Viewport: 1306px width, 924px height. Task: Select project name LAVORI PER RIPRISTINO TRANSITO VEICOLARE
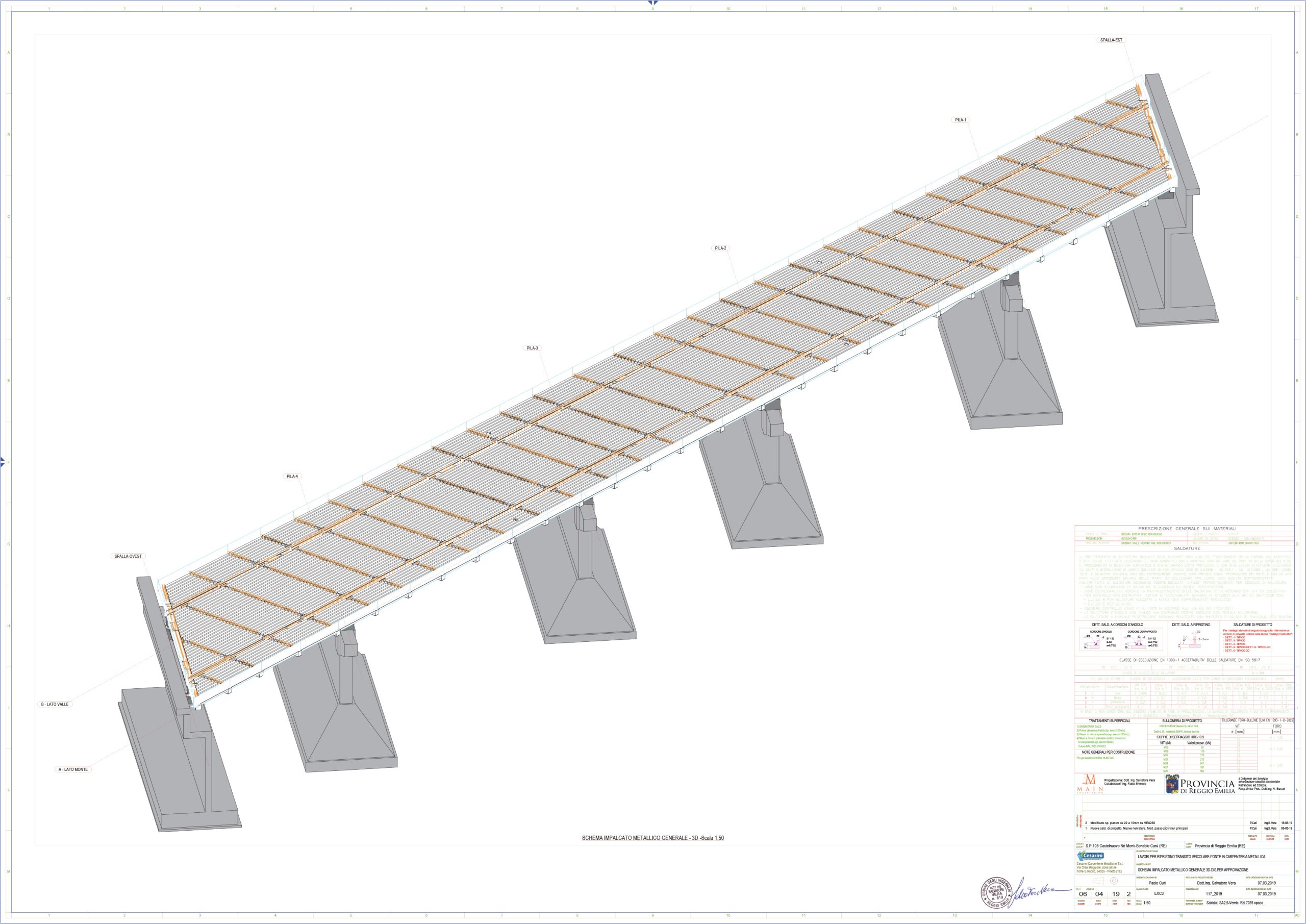pos(1202,857)
